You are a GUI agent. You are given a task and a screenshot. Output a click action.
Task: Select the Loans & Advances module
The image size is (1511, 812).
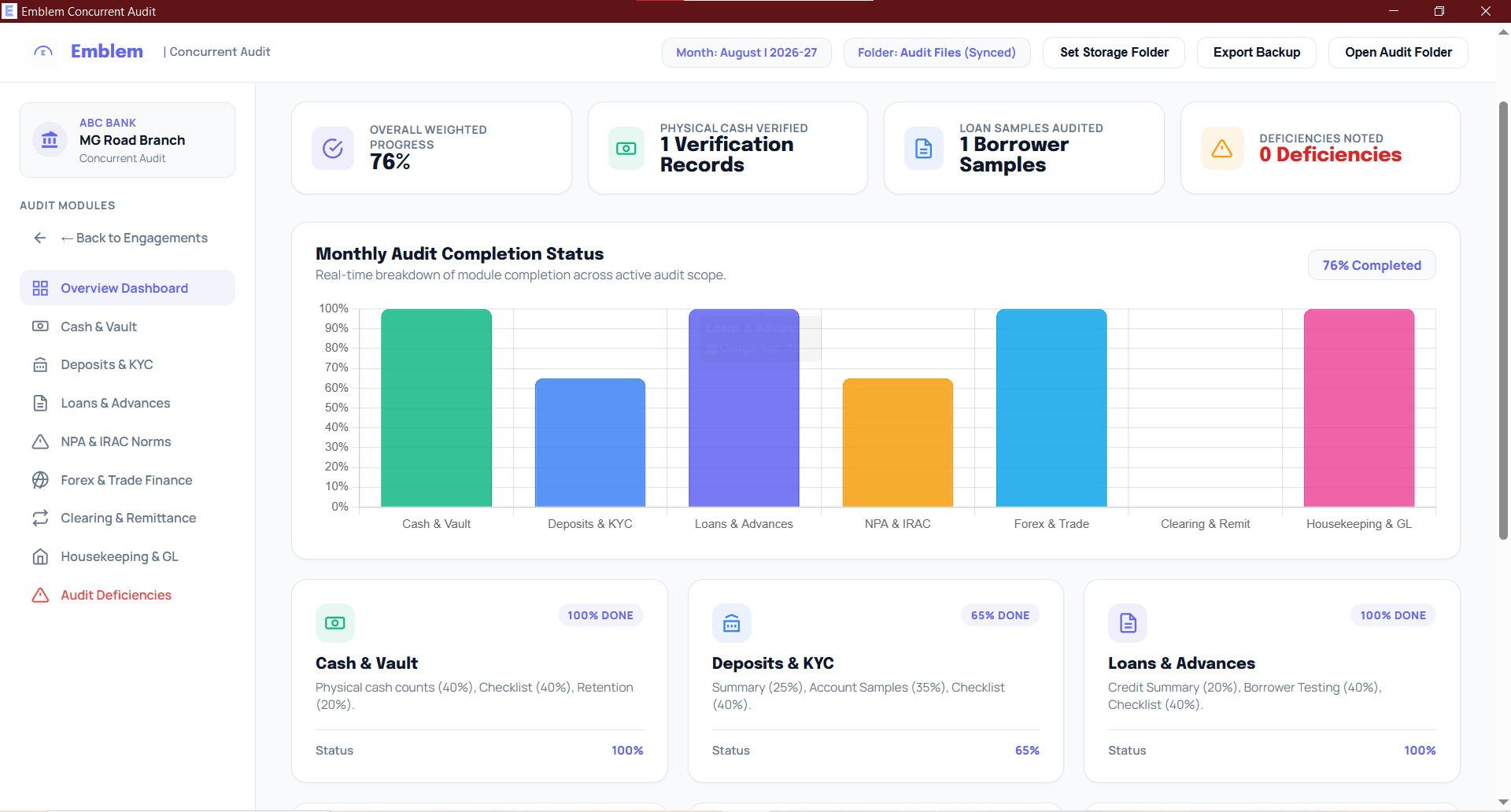click(127, 404)
